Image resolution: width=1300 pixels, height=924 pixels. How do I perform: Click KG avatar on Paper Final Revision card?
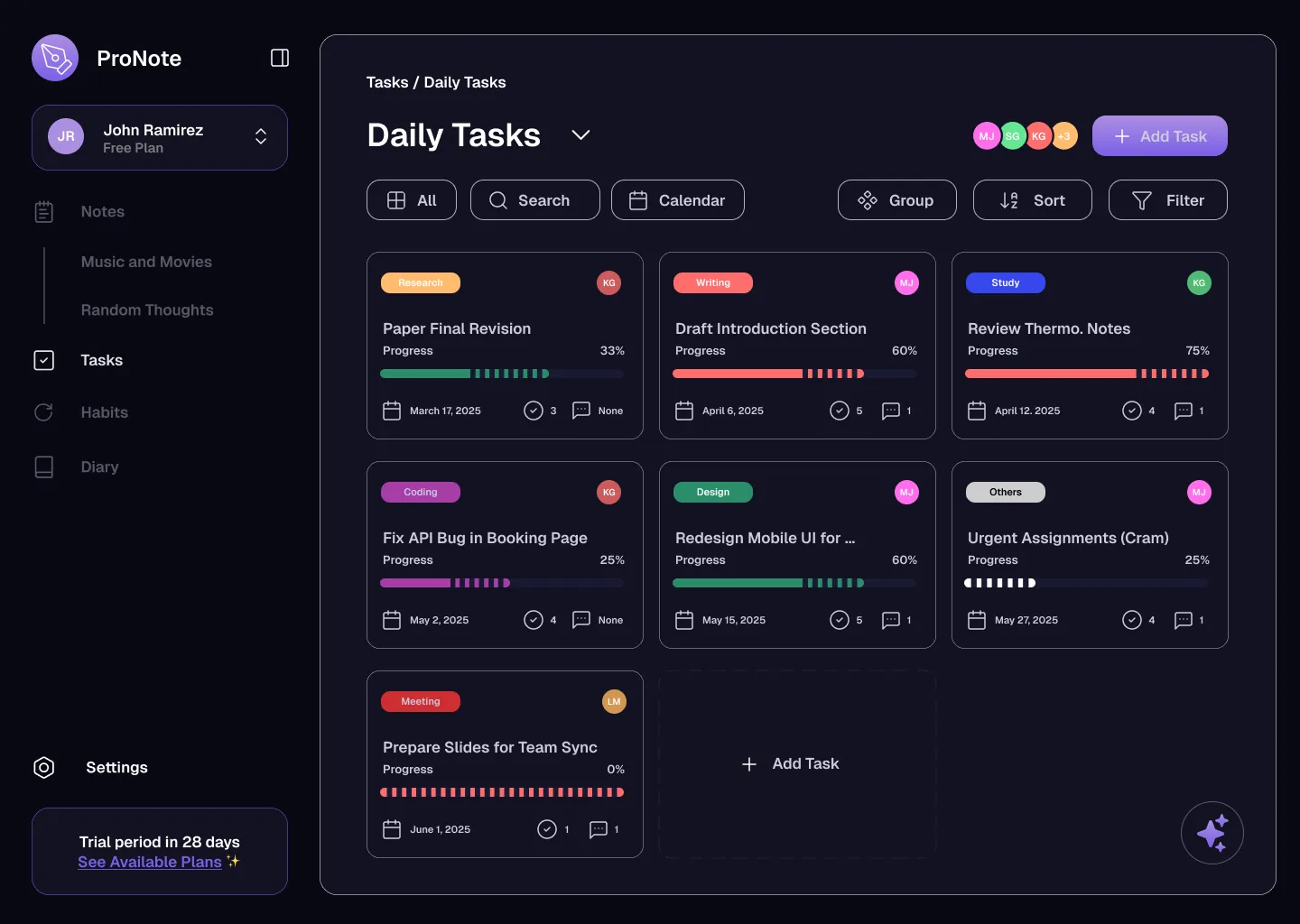[609, 283]
